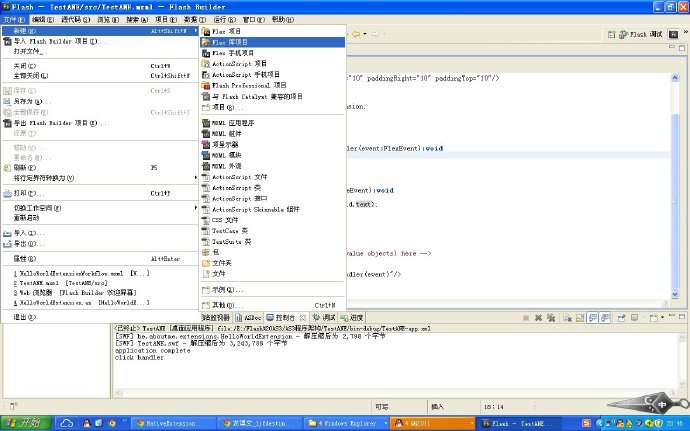Viewport: 690px width, 431px height.
Task: Toggle console Scroll Lock
Action: coord(580,317)
